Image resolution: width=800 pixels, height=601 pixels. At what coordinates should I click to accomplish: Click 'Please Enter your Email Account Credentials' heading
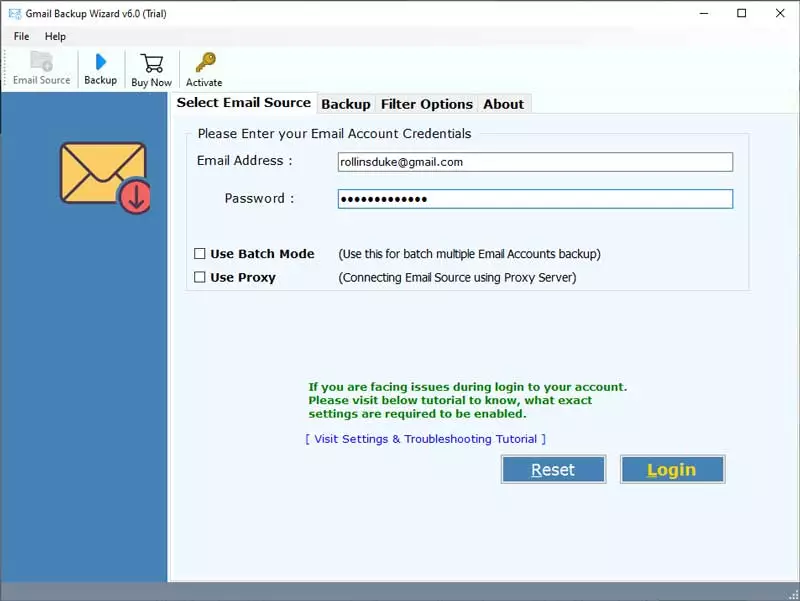(x=334, y=134)
